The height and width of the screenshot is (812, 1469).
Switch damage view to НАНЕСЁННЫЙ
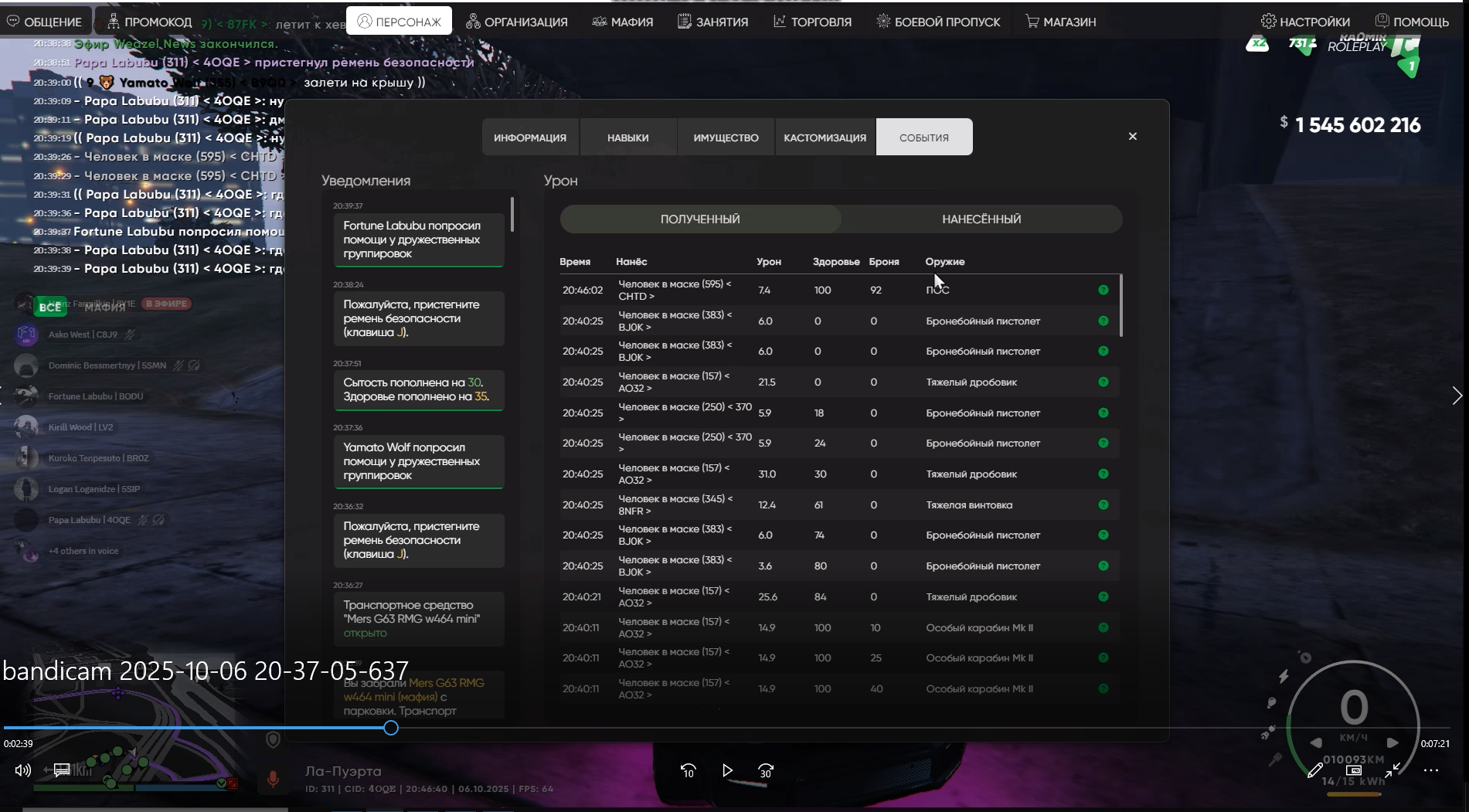pos(981,219)
